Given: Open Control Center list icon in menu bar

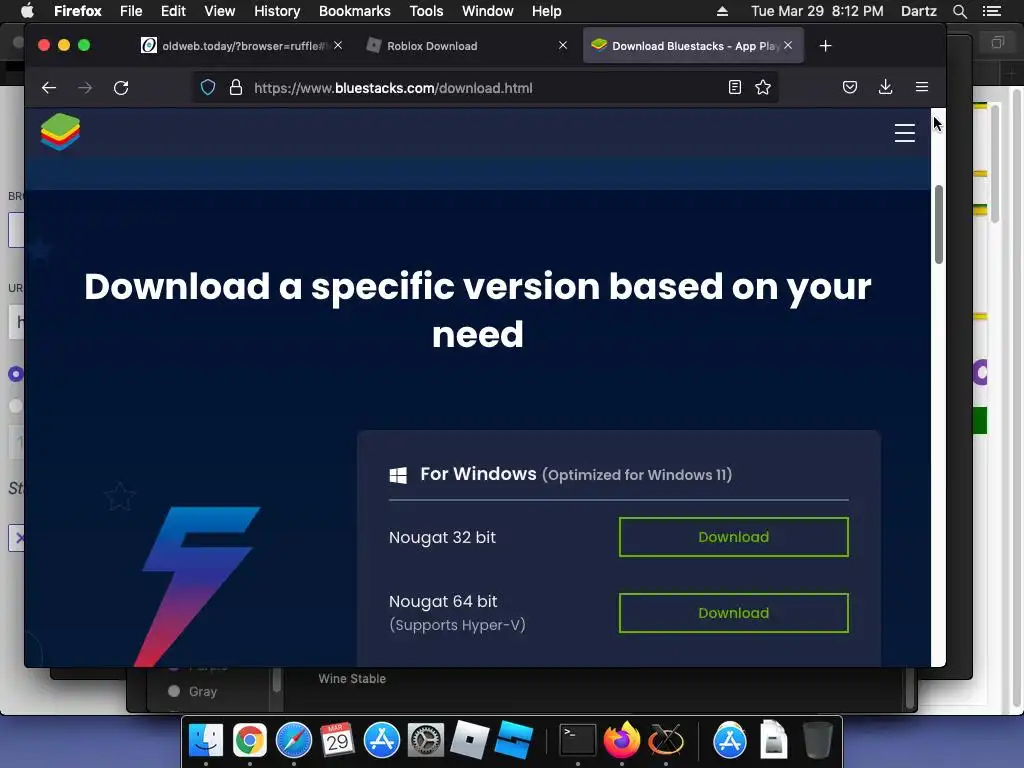Looking at the screenshot, I should (992, 11).
